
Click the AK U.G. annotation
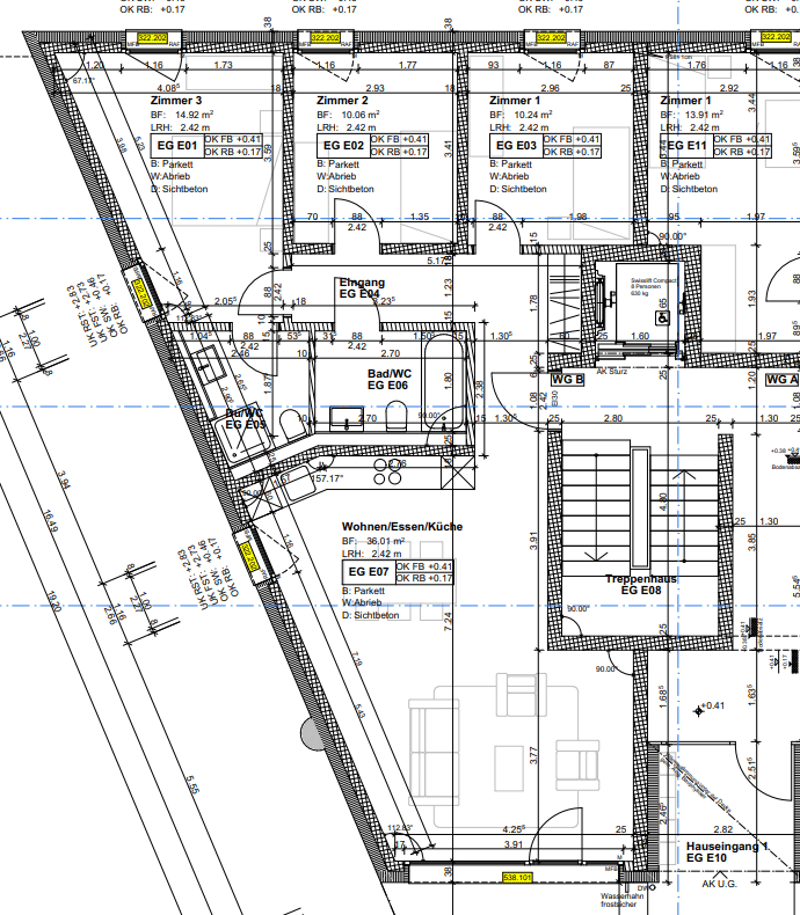719,884
